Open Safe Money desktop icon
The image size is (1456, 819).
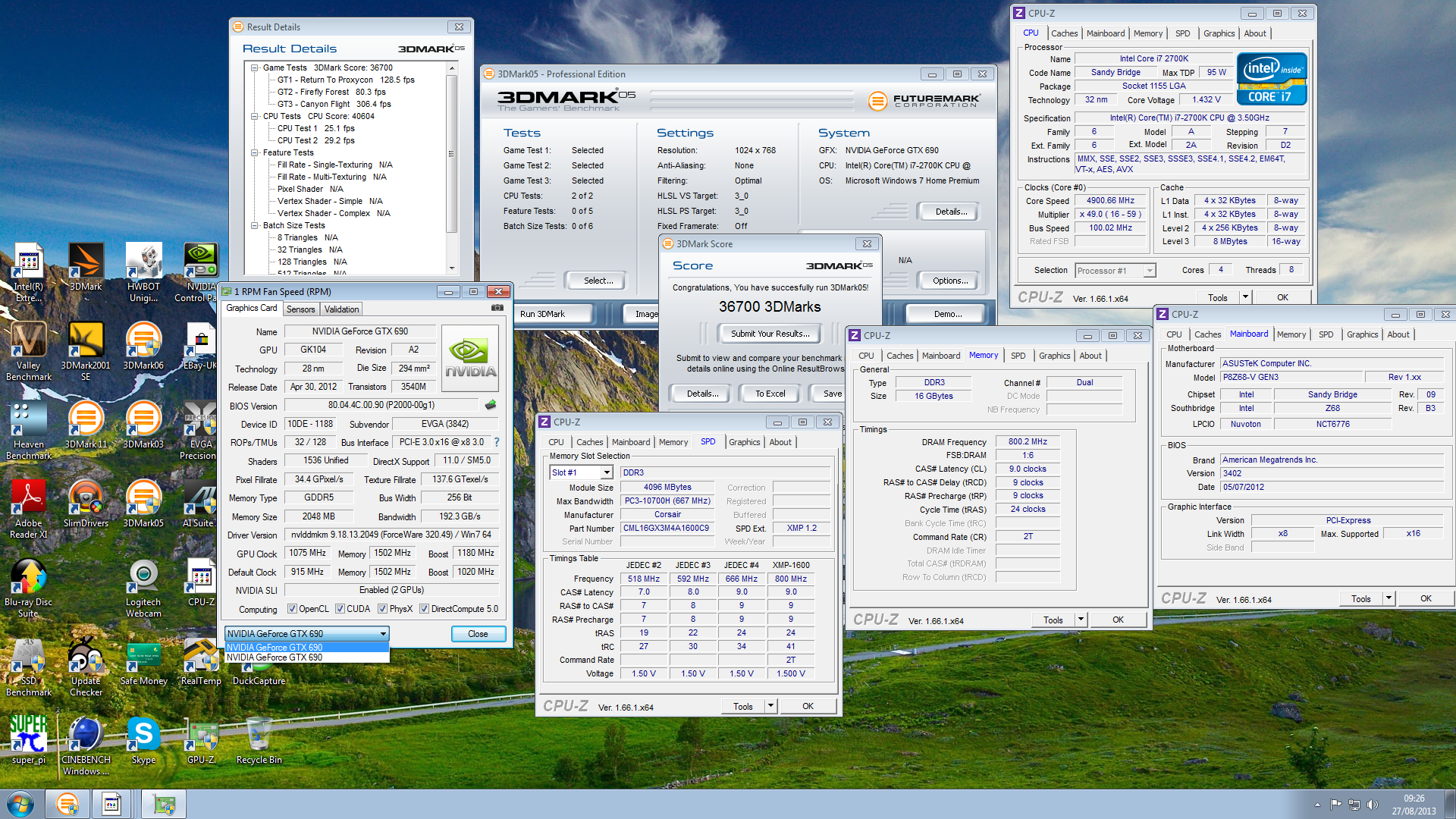[x=143, y=661]
